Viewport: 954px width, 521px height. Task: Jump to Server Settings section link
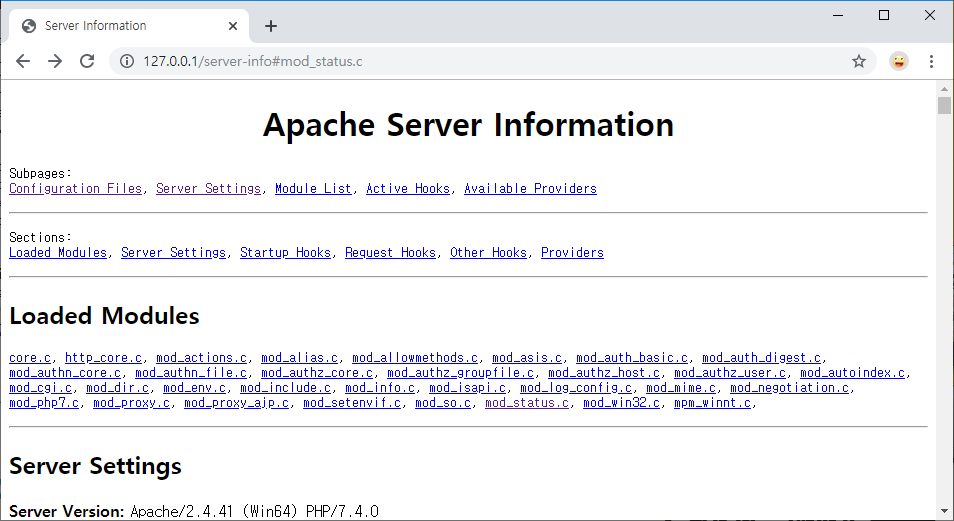(x=173, y=253)
